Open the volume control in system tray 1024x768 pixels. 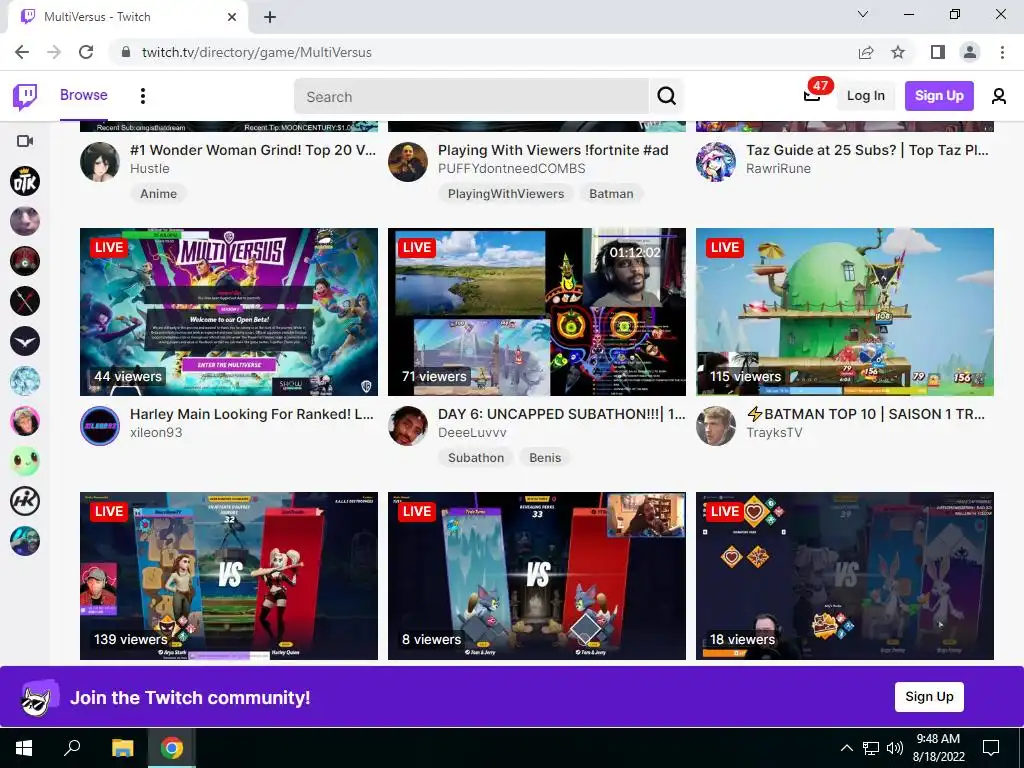coord(895,748)
